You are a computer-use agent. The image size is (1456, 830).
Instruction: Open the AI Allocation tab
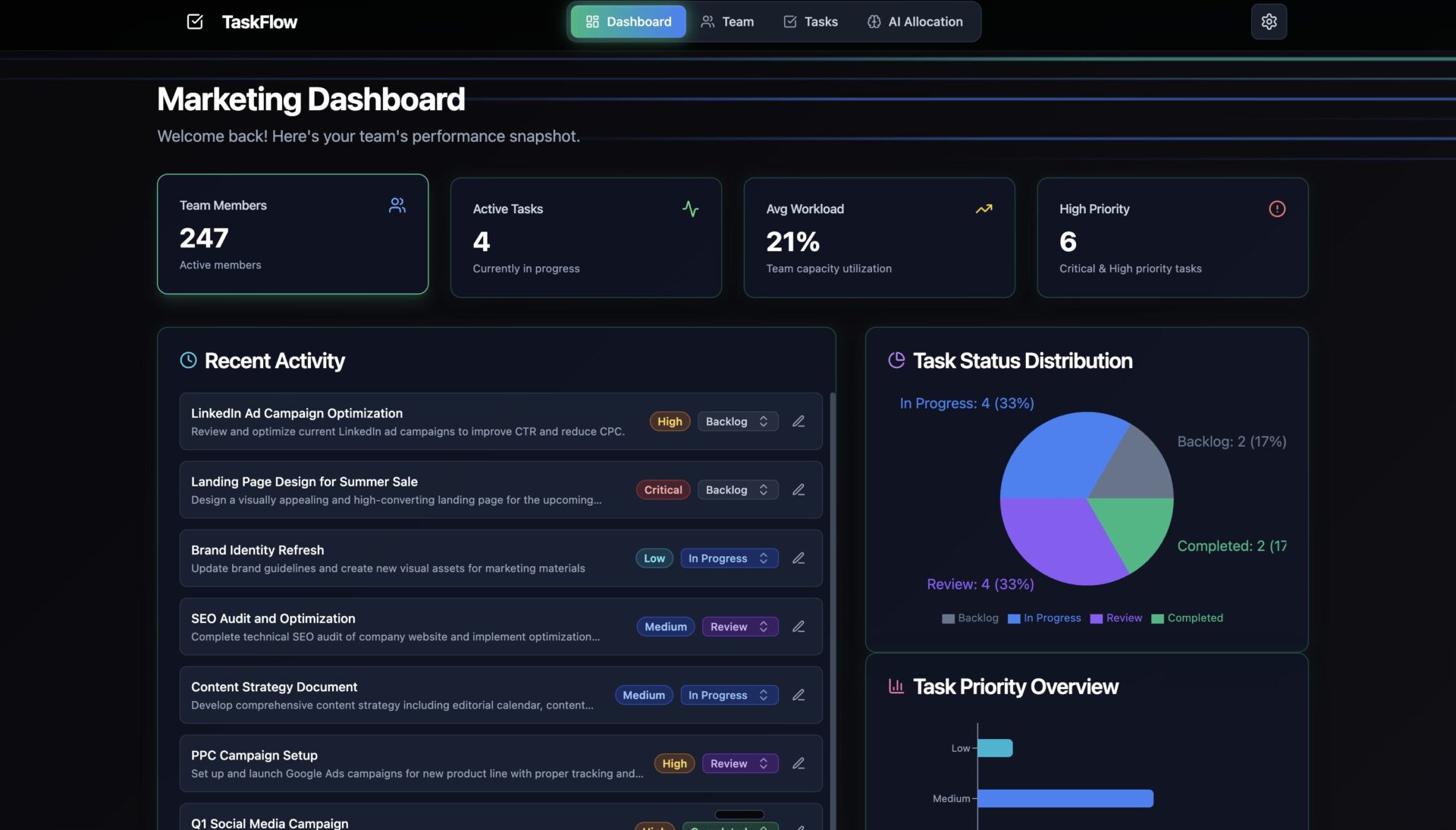click(x=915, y=22)
